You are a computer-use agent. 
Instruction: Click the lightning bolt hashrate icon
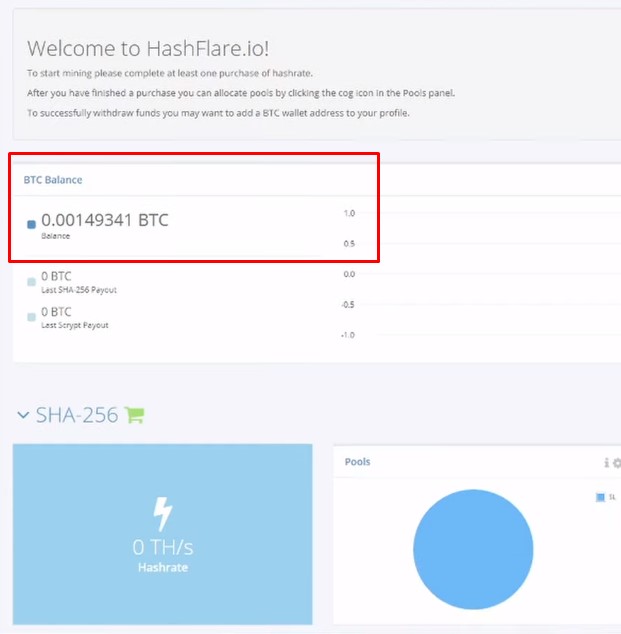[163, 514]
